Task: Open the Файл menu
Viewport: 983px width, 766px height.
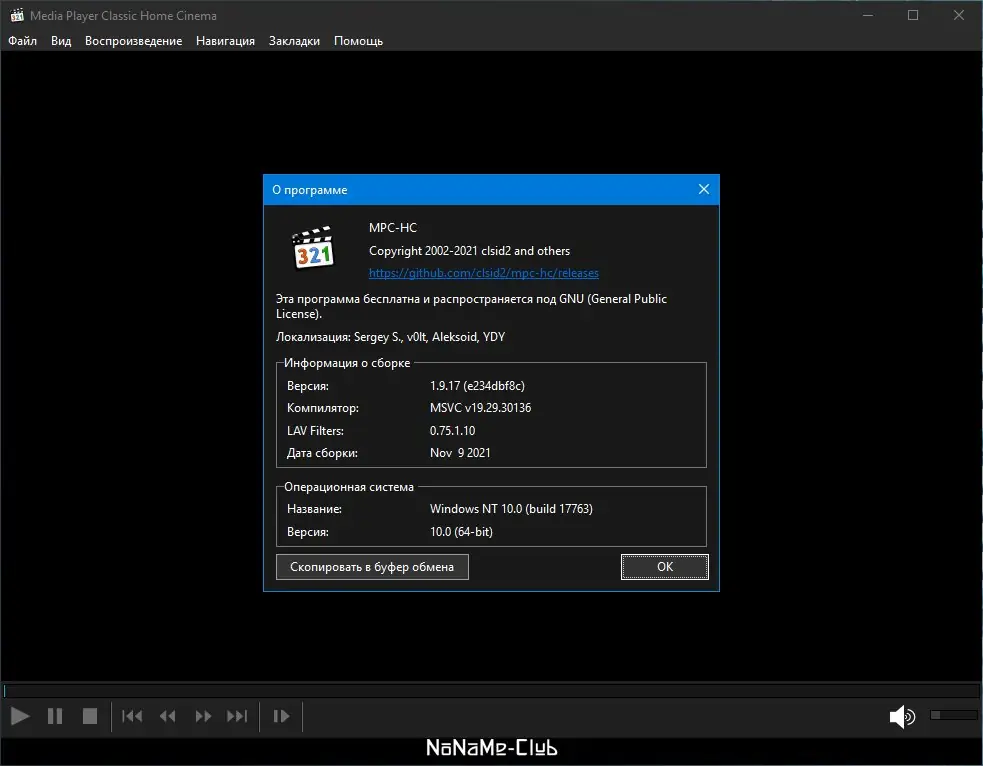Action: click(23, 41)
